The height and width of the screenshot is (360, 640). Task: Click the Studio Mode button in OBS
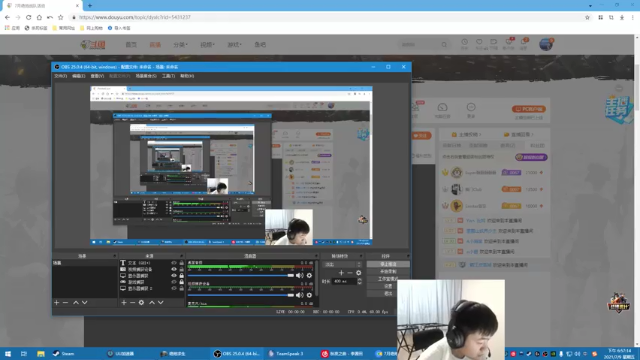point(388,279)
